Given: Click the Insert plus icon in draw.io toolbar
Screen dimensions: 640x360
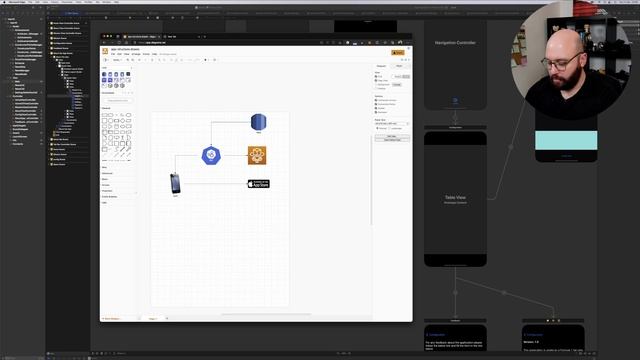Looking at the screenshot, I should [x=206, y=60].
